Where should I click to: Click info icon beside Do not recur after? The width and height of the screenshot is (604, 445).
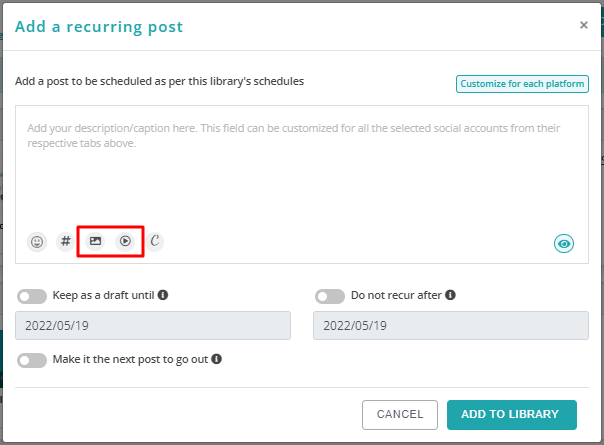point(450,295)
